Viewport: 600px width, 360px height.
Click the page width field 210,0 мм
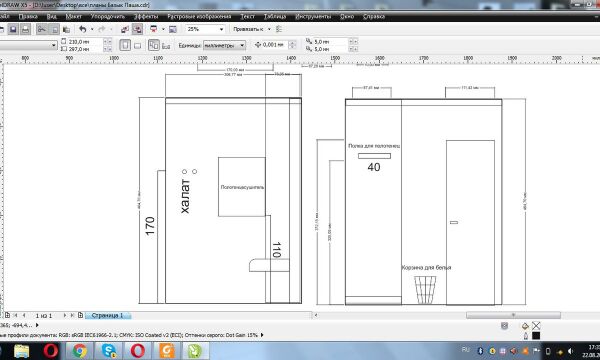[84, 41]
